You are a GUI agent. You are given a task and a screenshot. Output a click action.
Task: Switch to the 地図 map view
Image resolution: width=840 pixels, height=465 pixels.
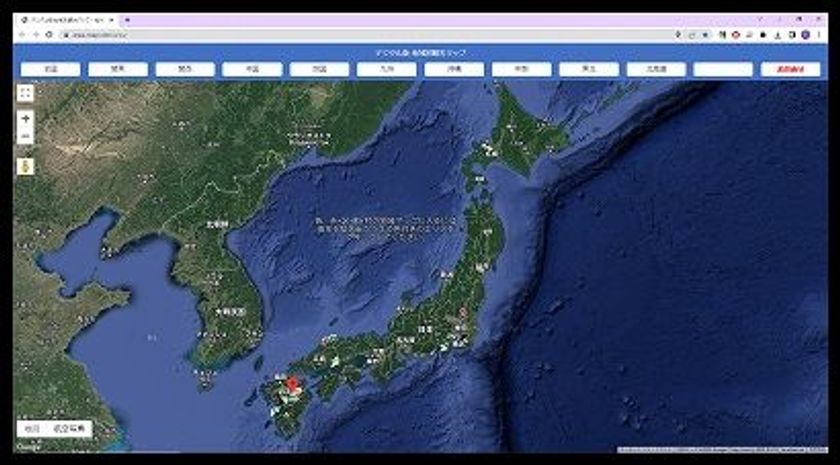pos(33,429)
